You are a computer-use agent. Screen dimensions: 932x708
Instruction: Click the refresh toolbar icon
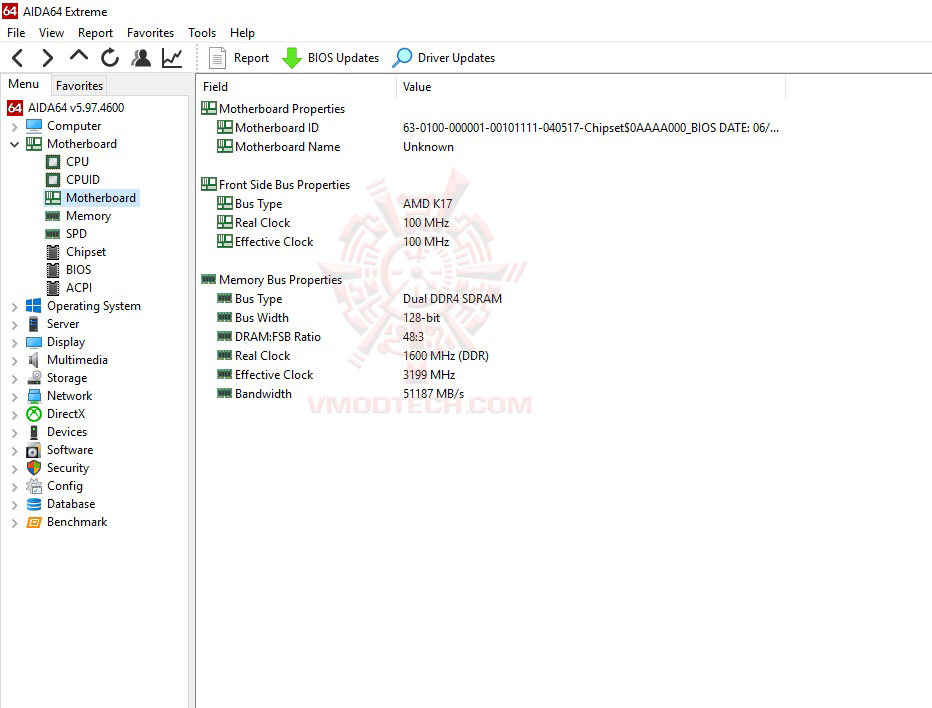coord(110,57)
